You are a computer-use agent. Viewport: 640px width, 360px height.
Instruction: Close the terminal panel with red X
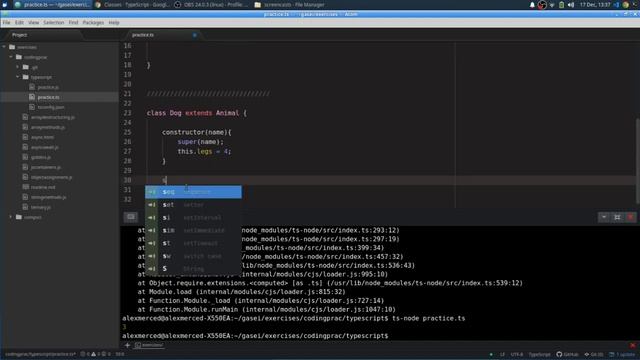click(x=630, y=217)
